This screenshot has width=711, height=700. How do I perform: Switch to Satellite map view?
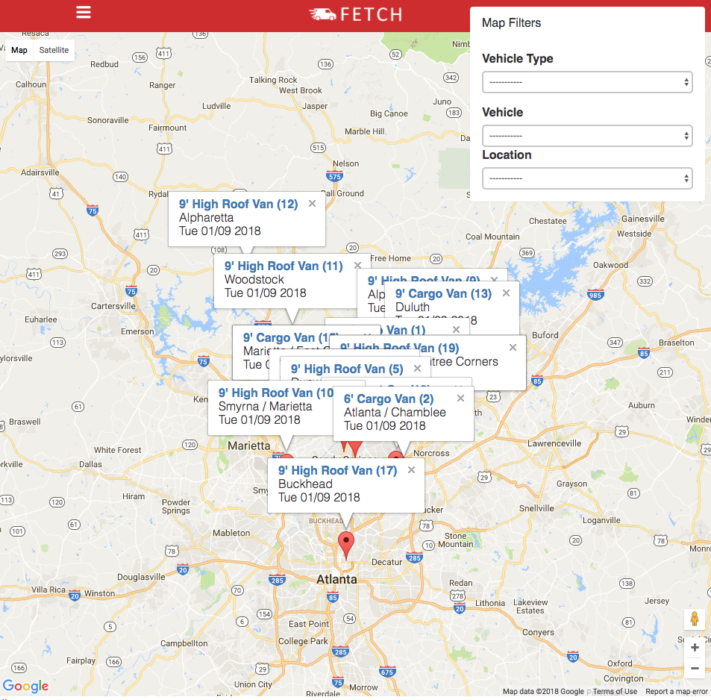click(54, 49)
